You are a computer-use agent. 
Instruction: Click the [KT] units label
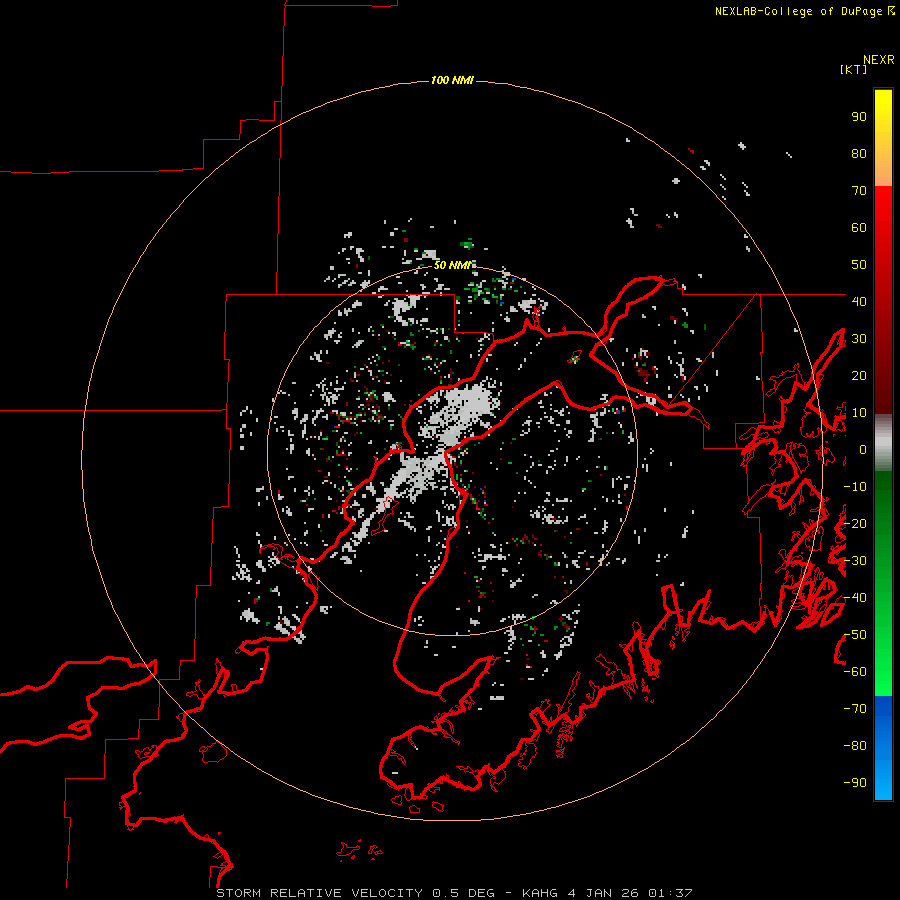[854, 69]
